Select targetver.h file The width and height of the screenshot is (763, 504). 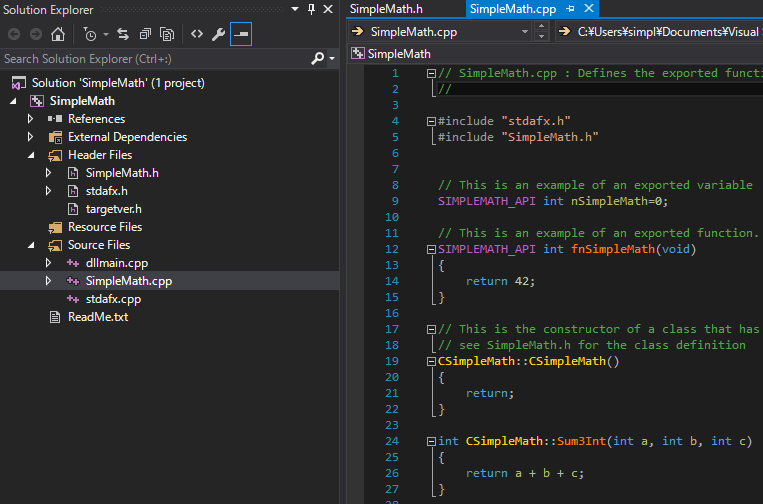tap(113, 209)
